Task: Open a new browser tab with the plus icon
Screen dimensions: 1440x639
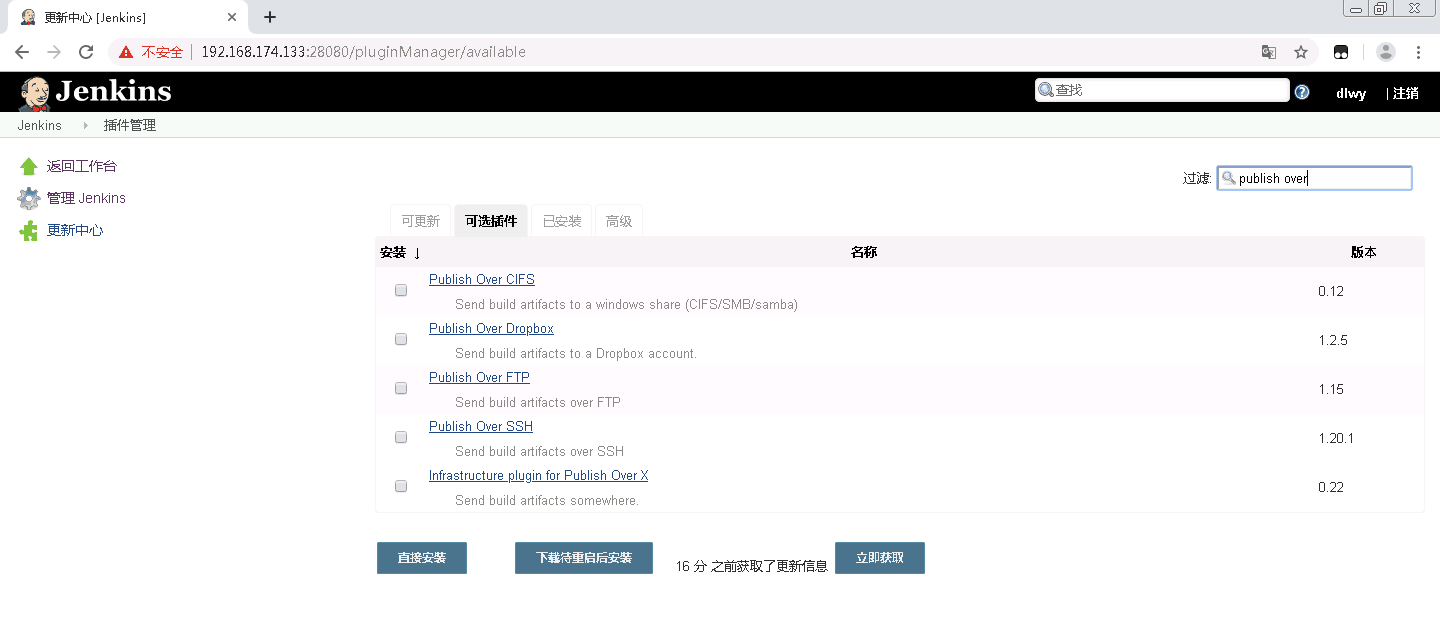Action: pos(270,17)
